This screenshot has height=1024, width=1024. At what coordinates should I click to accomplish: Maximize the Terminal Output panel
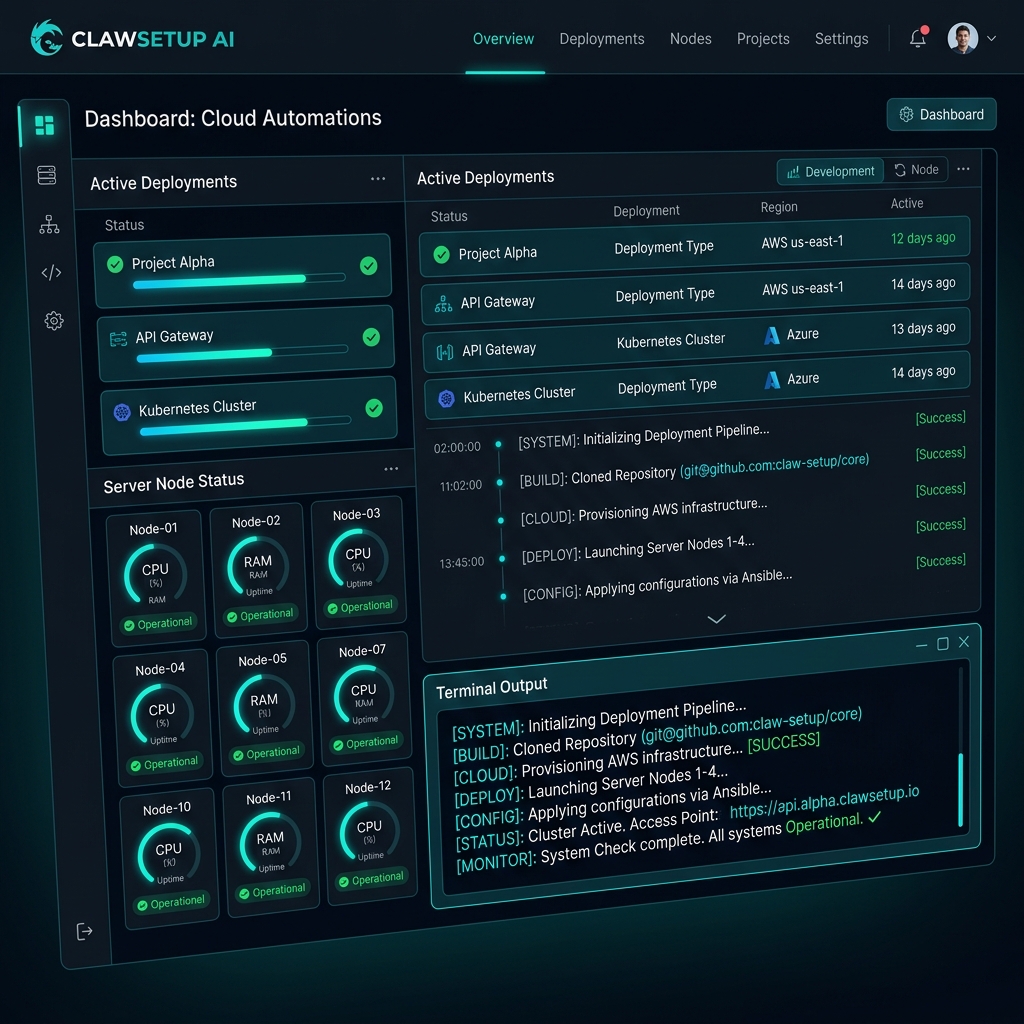pos(942,644)
